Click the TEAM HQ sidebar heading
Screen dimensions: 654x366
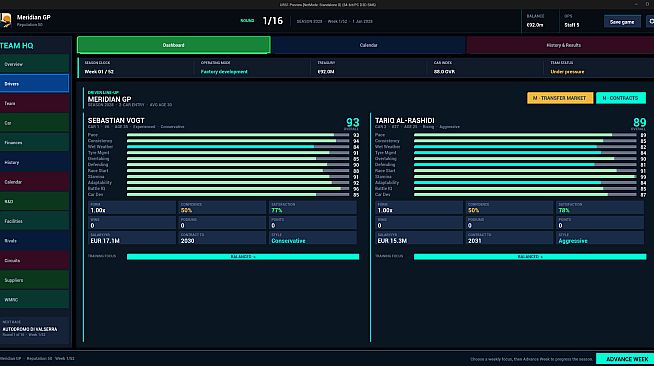(x=17, y=45)
